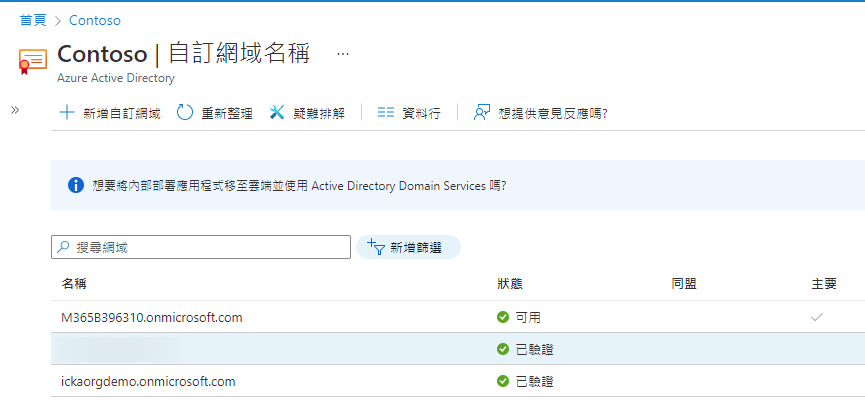Click the 重新整理 refresh icon
The height and width of the screenshot is (417, 865).
(x=185, y=113)
